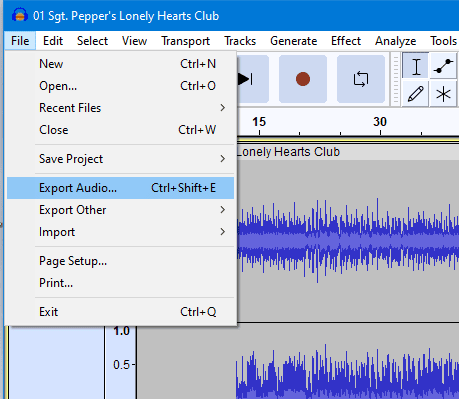Click Export Audio... menu entry

tap(120, 188)
